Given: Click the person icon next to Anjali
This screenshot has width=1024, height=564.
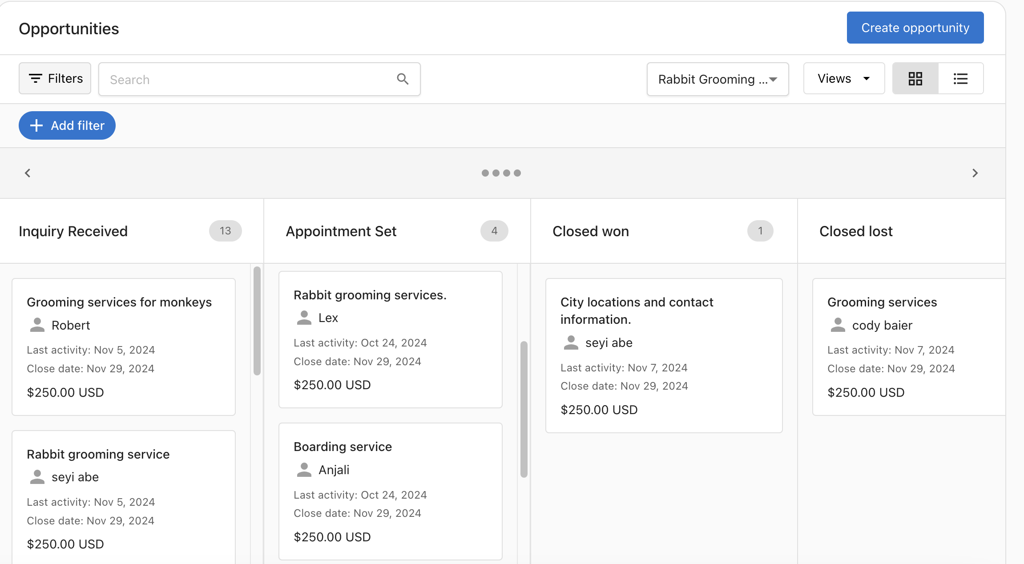Looking at the screenshot, I should coord(304,470).
